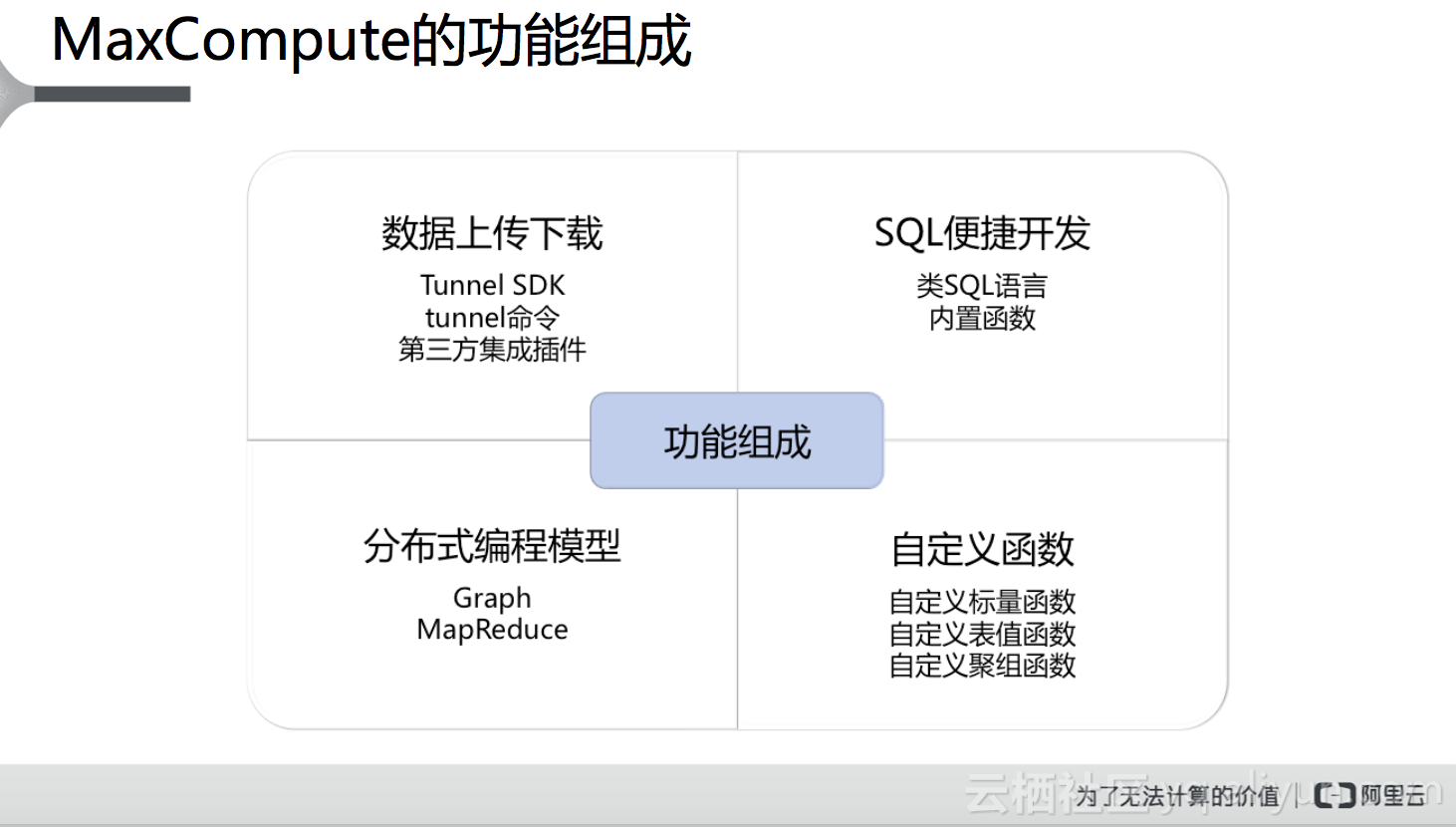This screenshot has height=827, width=1456.
Task: Click the 自定义聚组函数 item
Action: tap(981, 666)
